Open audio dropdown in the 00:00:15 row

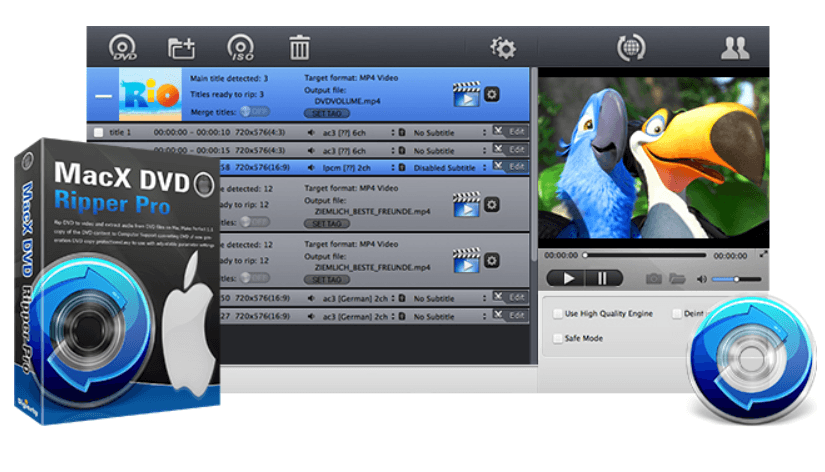[393, 150]
